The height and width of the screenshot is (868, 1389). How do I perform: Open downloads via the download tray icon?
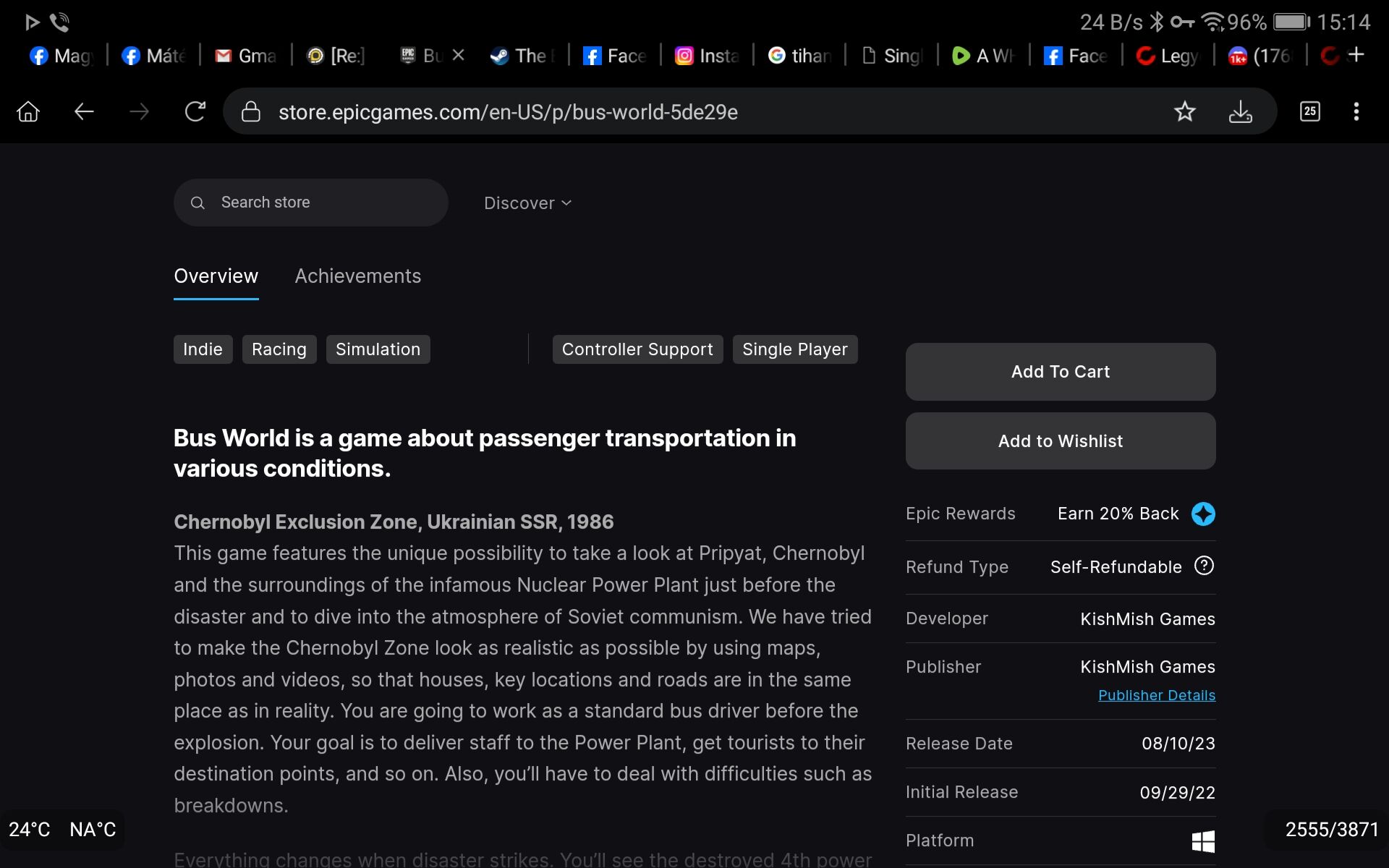[1240, 112]
